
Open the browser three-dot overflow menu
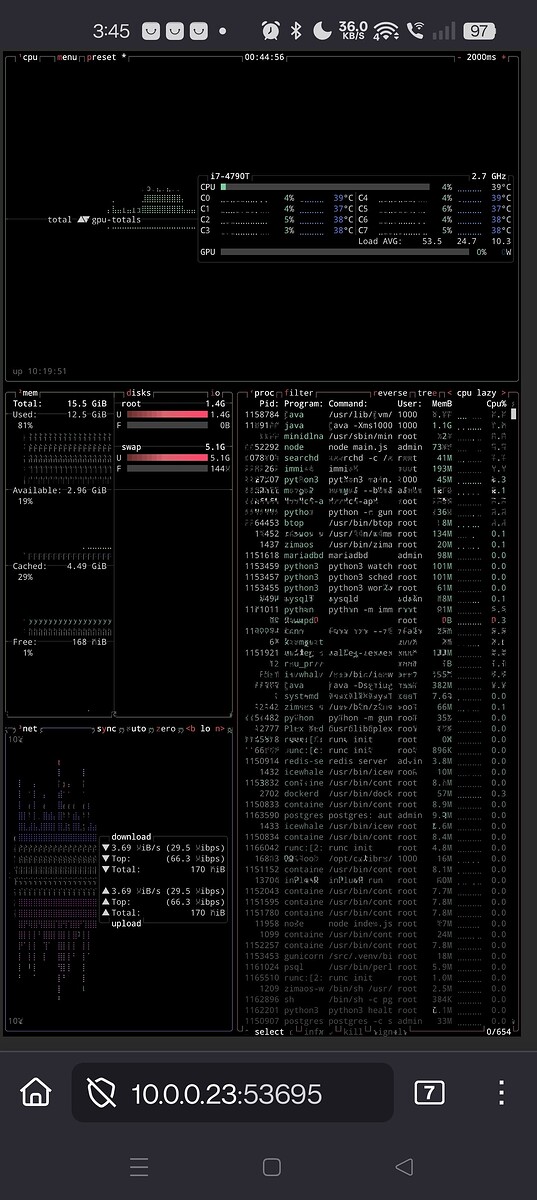502,1091
